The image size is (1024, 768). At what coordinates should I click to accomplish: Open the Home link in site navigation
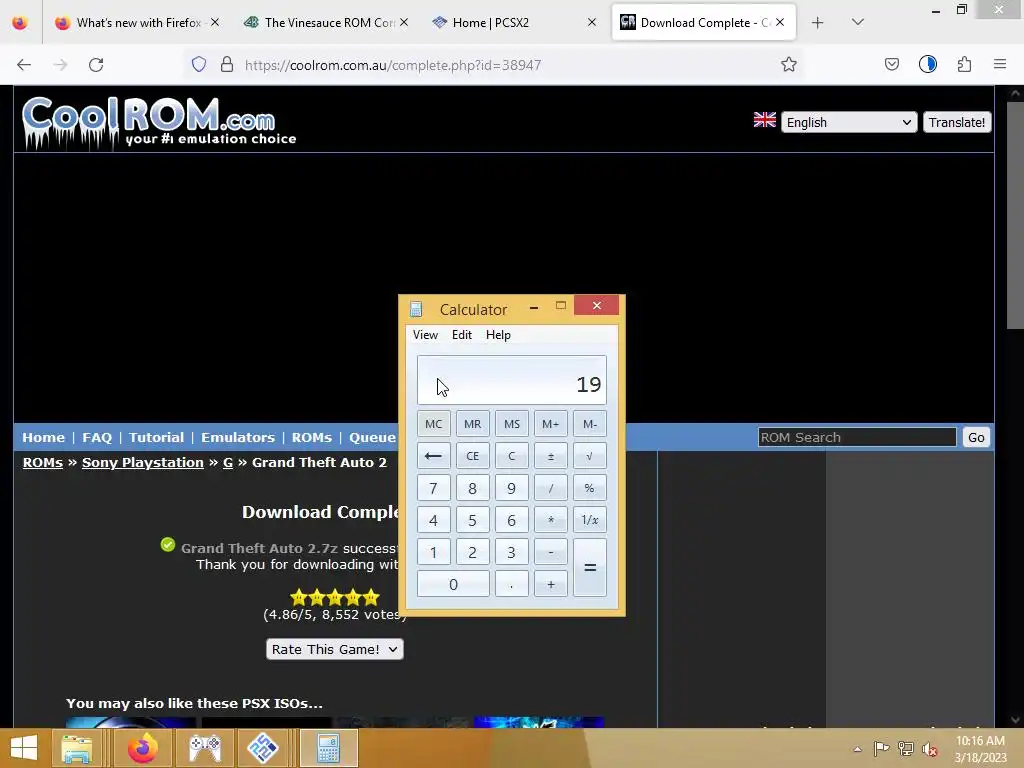coord(43,438)
